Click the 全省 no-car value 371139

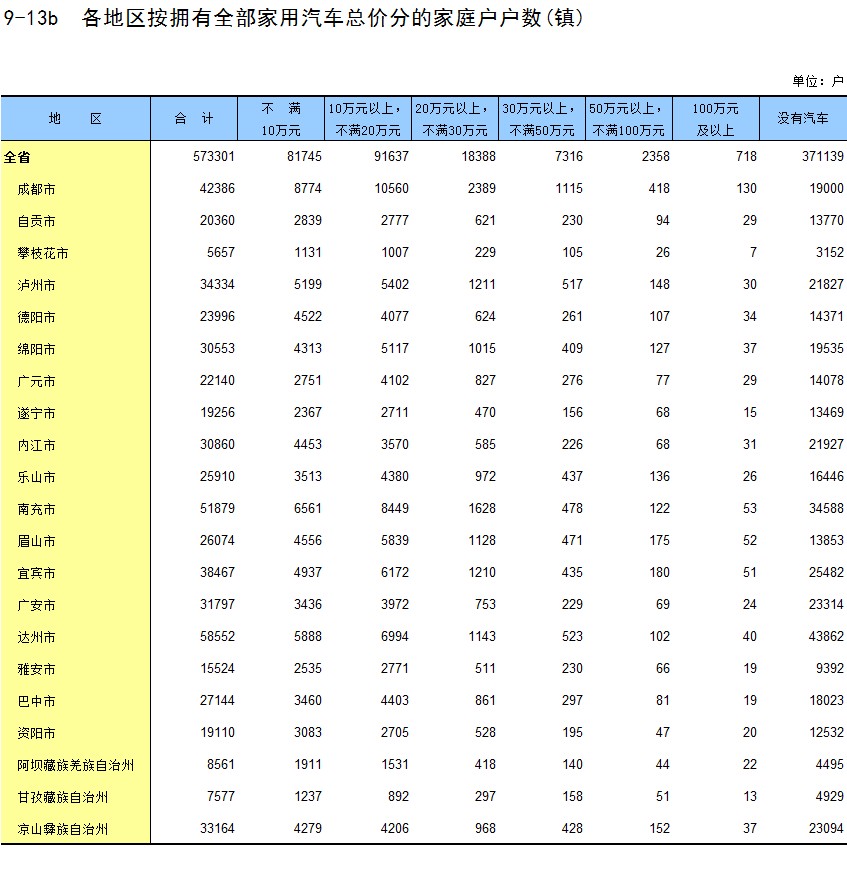(822, 156)
